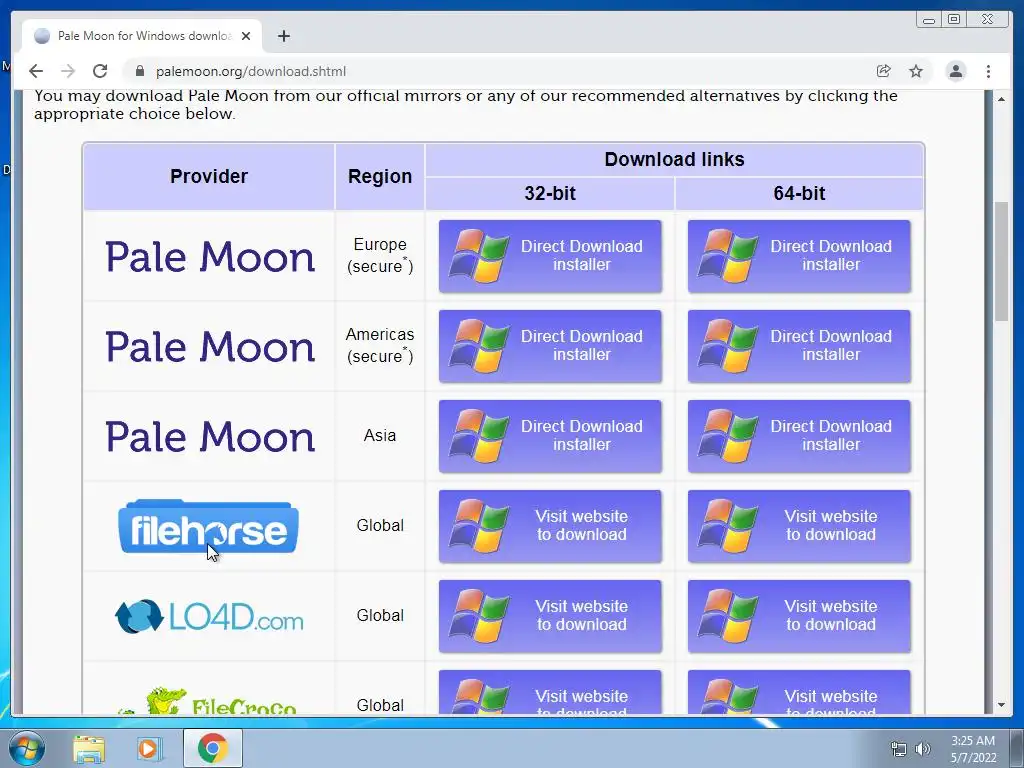This screenshot has width=1024, height=768.
Task: Click the Pale Moon logo in Europe row
Action: click(210, 256)
